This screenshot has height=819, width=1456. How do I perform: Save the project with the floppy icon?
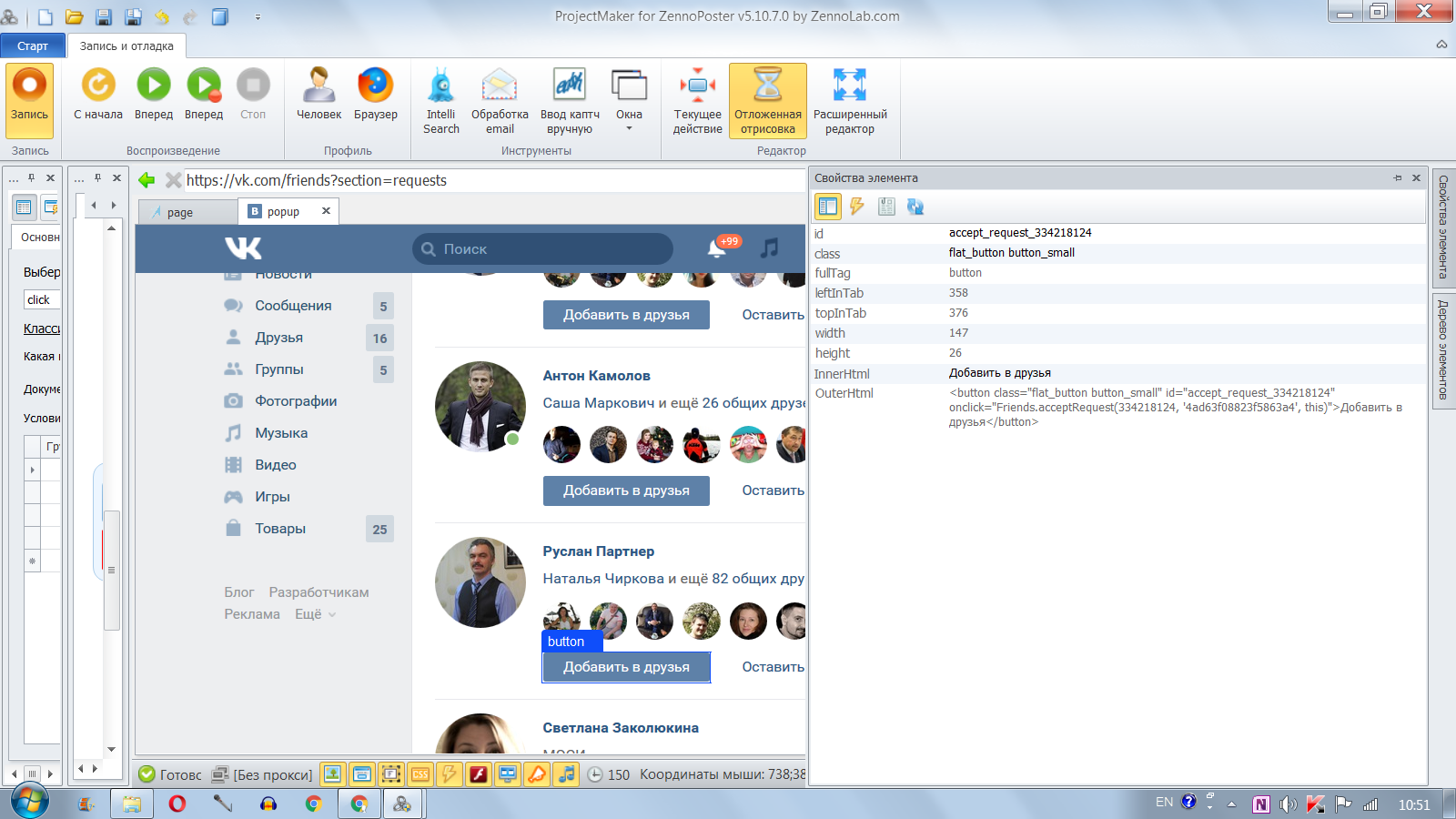click(x=104, y=16)
